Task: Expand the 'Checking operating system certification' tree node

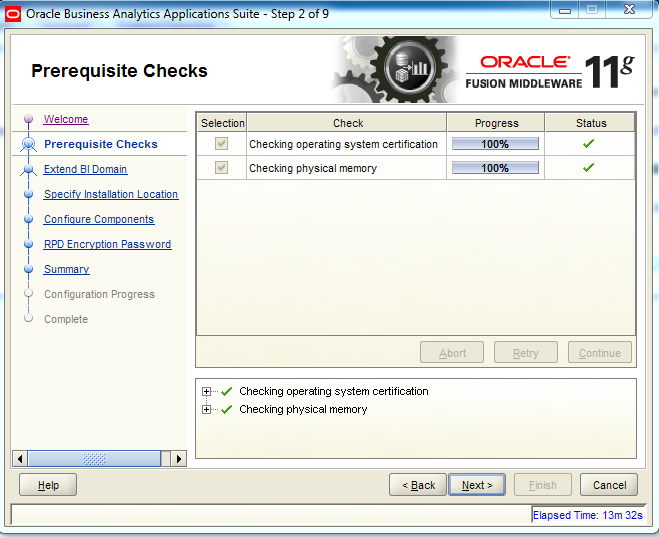Action: 206,392
